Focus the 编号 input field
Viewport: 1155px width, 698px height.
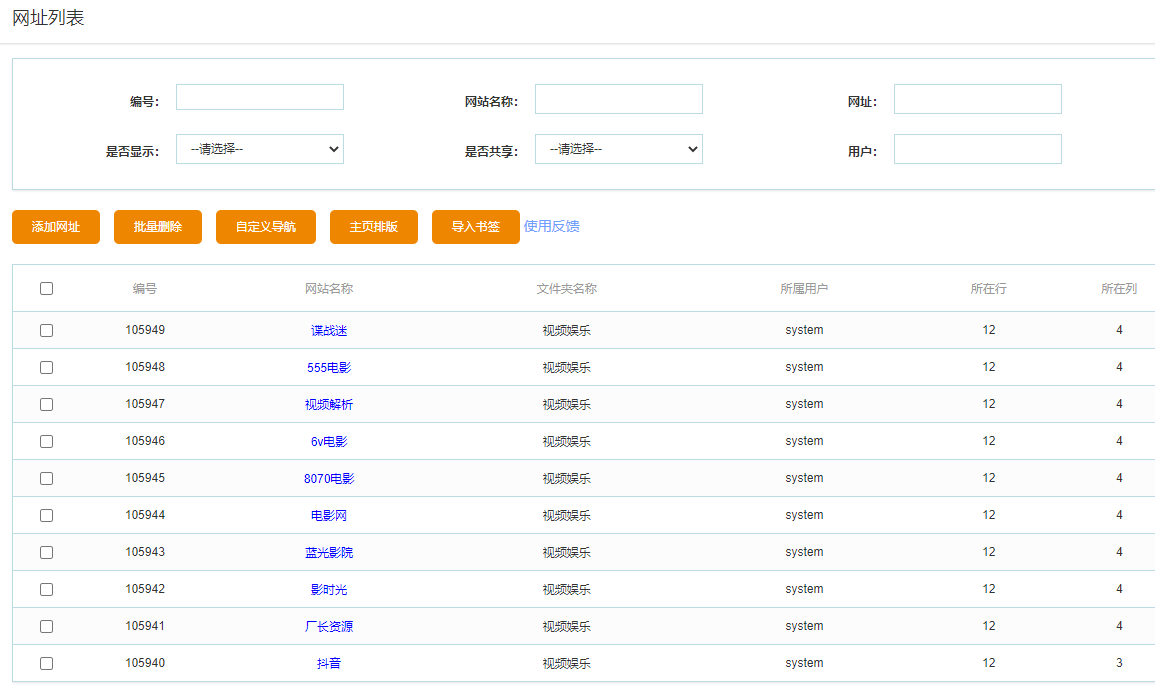point(260,98)
